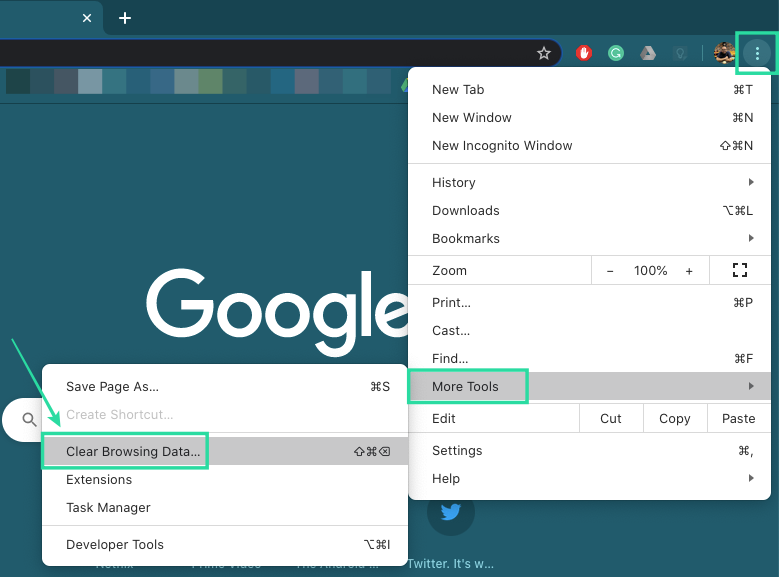Click the profile avatar picture
This screenshot has width=779, height=577.
click(724, 54)
